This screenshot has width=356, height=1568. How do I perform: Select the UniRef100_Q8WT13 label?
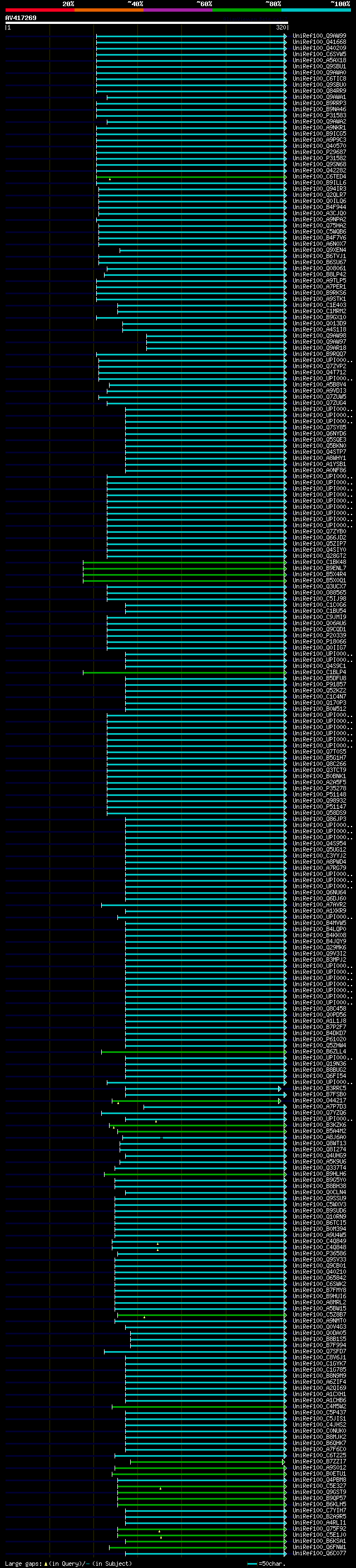point(319,1144)
